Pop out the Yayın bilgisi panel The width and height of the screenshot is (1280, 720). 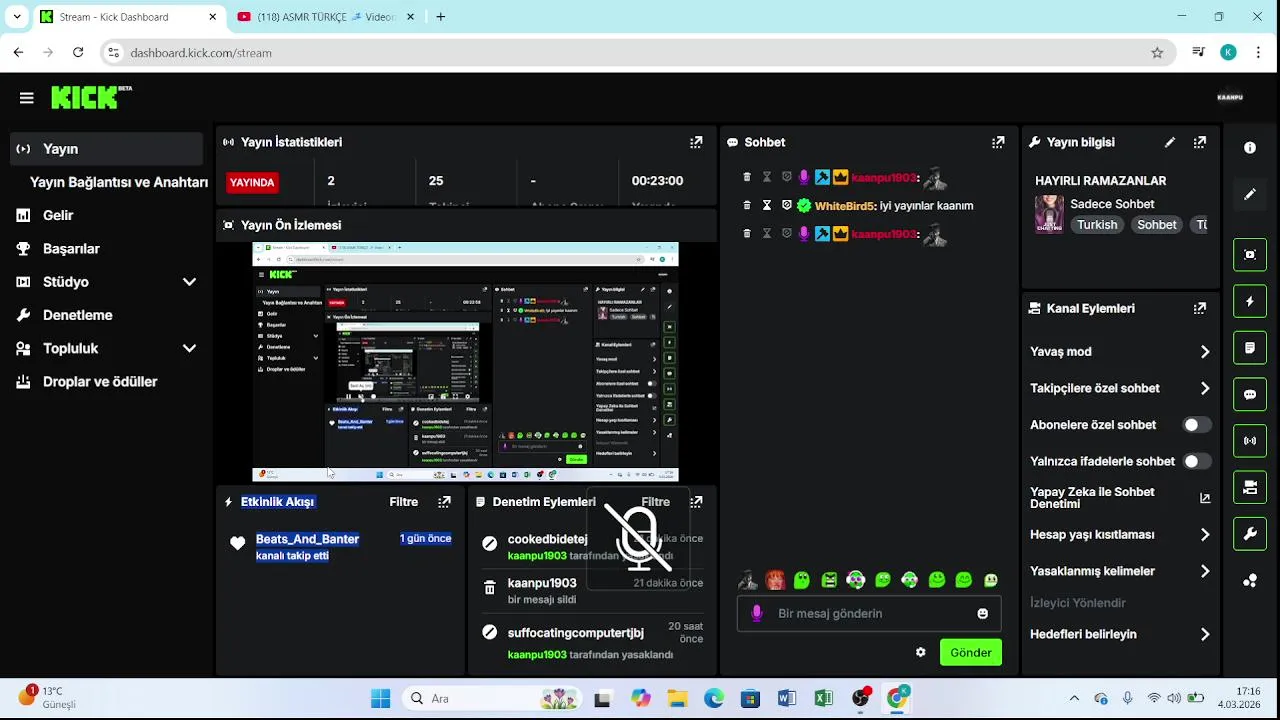pos(1200,142)
